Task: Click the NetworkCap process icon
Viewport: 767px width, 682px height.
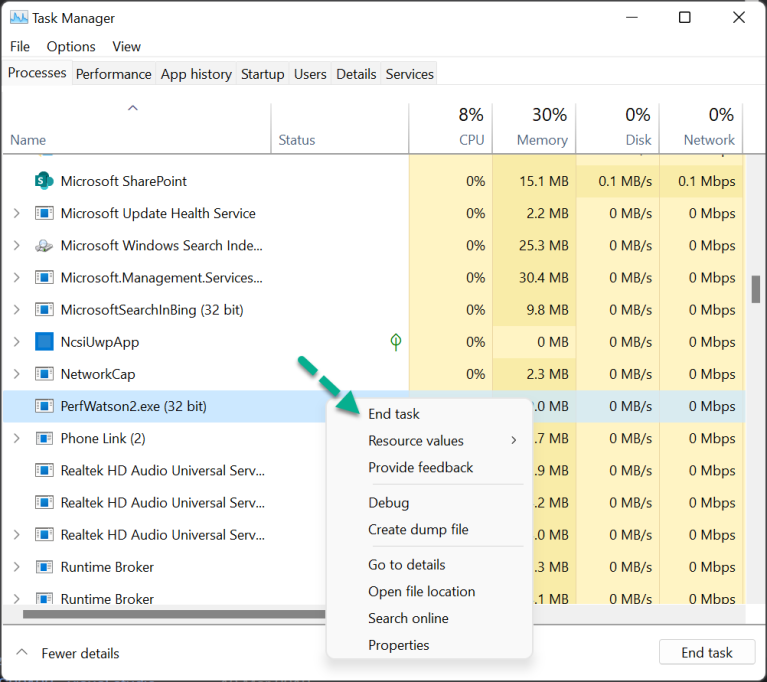Action: 44,374
